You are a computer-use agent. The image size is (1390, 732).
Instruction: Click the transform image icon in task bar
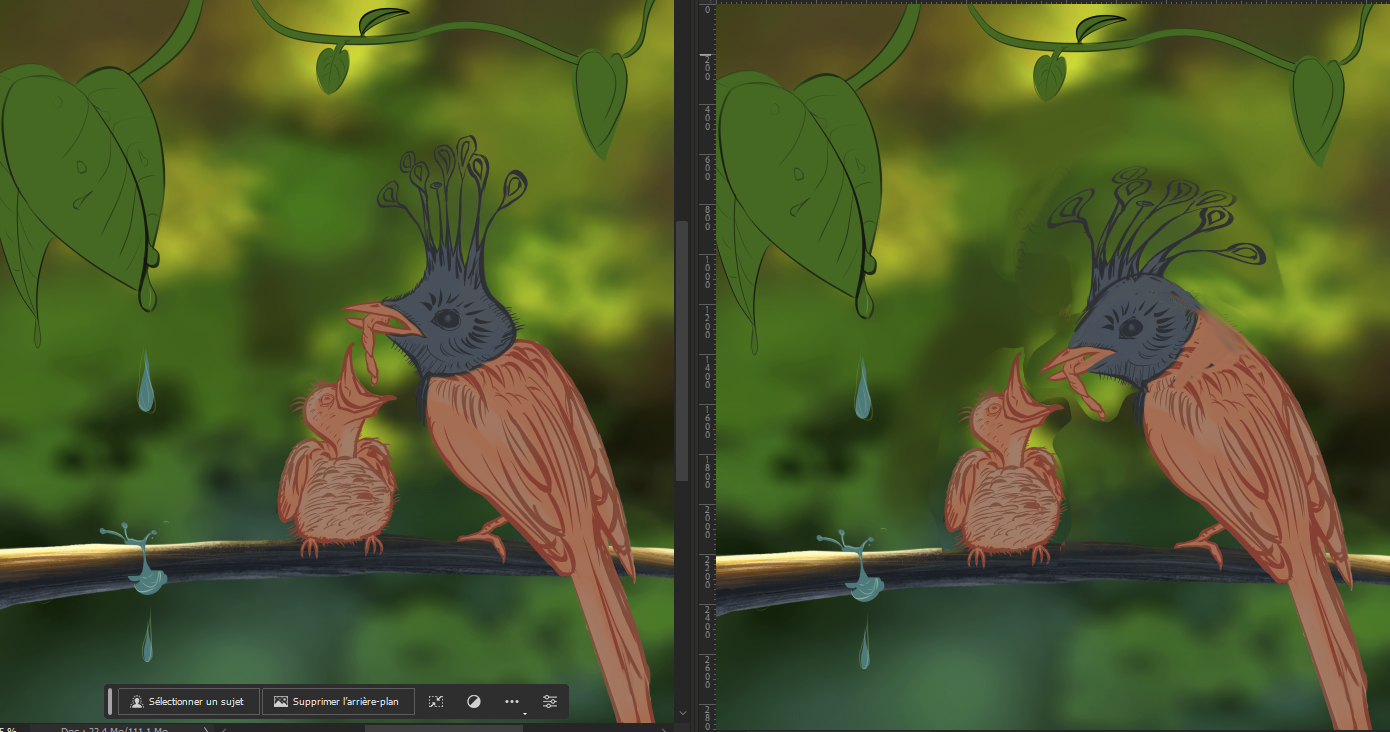click(436, 702)
